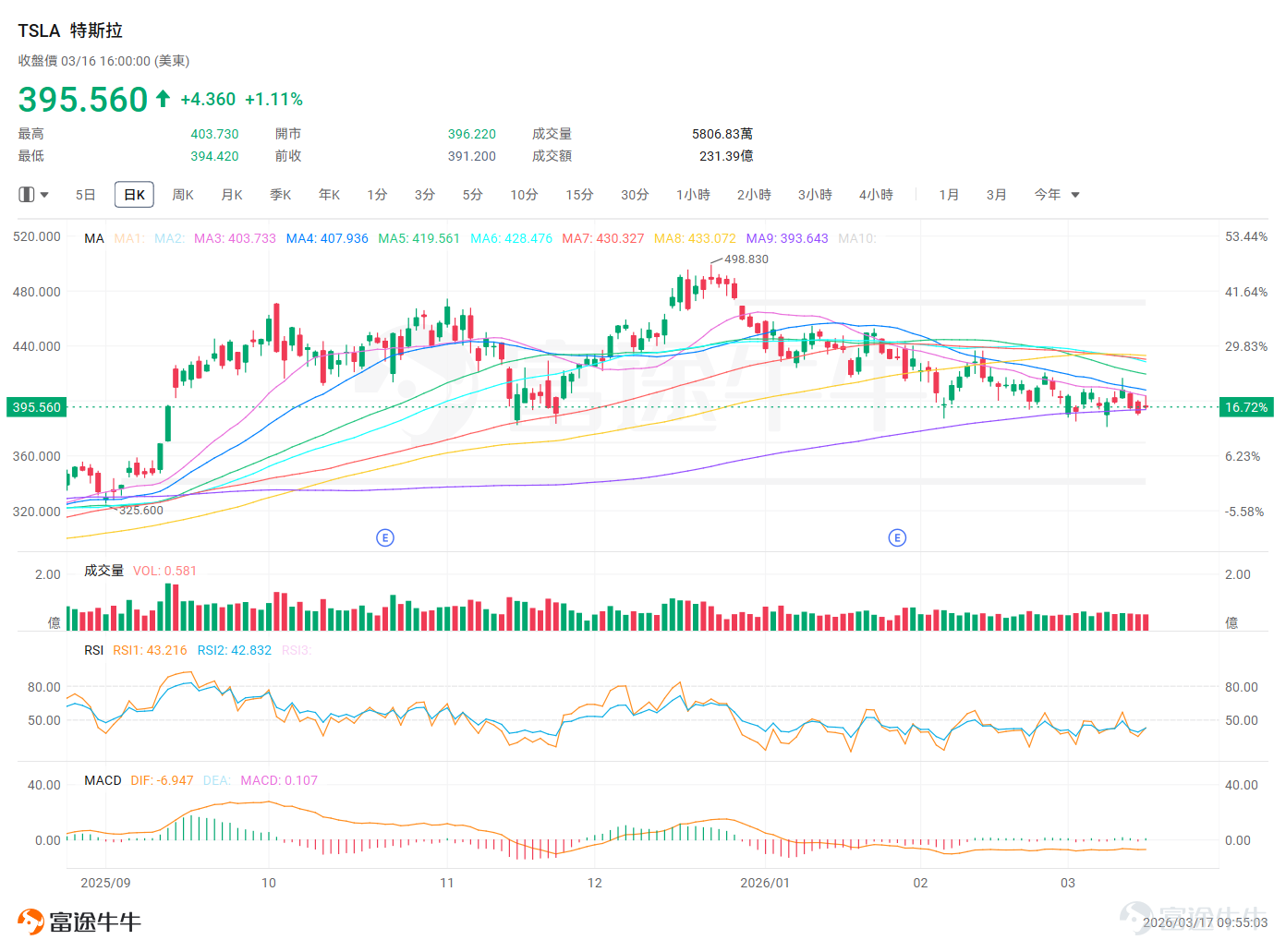Click the +4.360 price change

point(208,99)
